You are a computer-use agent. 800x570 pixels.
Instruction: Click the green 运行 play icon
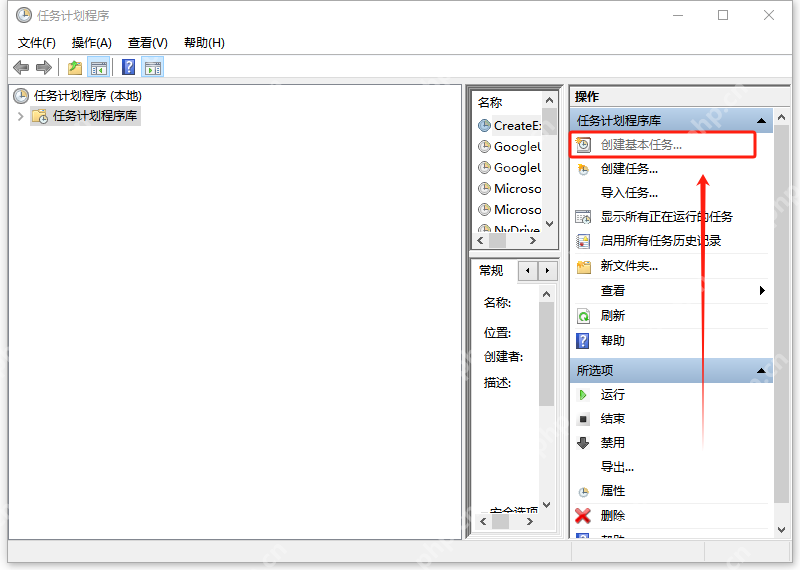pos(583,394)
